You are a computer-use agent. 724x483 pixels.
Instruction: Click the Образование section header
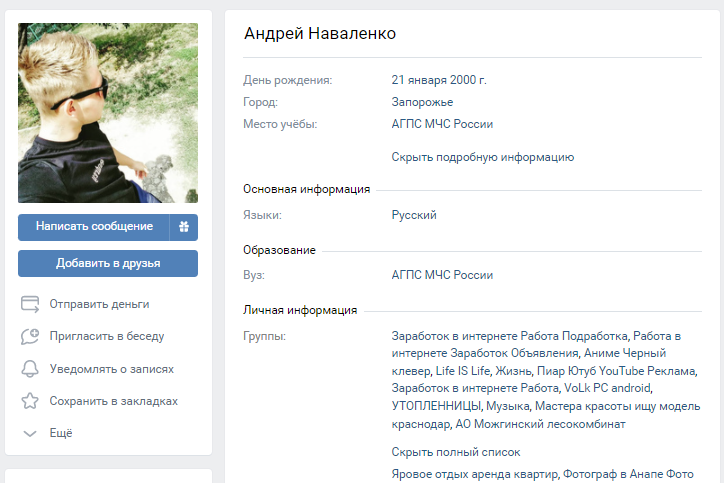[x=279, y=250]
